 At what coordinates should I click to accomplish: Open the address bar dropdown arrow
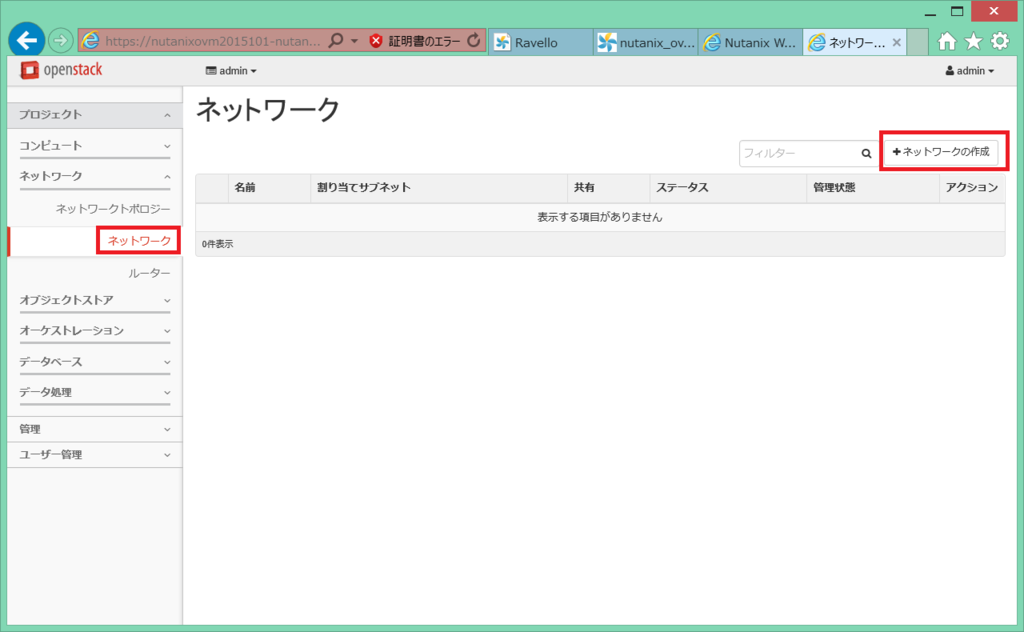click(x=355, y=41)
